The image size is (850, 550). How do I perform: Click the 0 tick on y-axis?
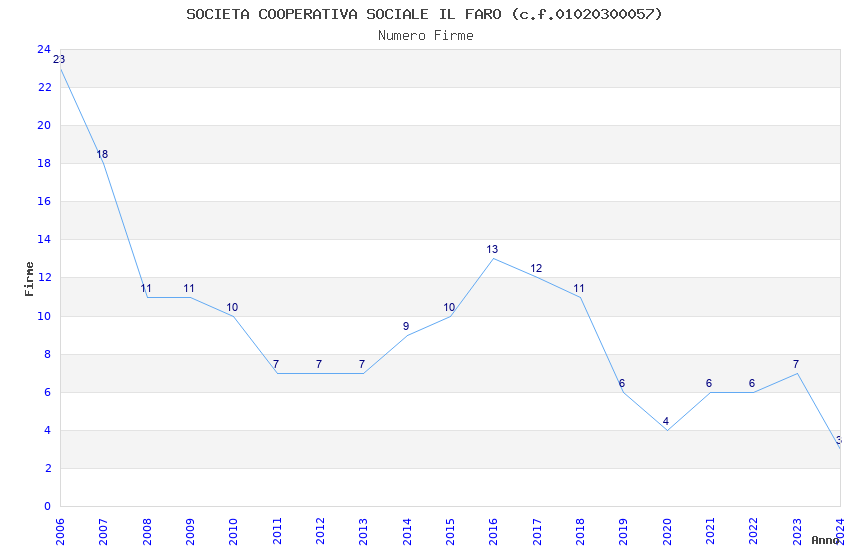tap(48, 506)
